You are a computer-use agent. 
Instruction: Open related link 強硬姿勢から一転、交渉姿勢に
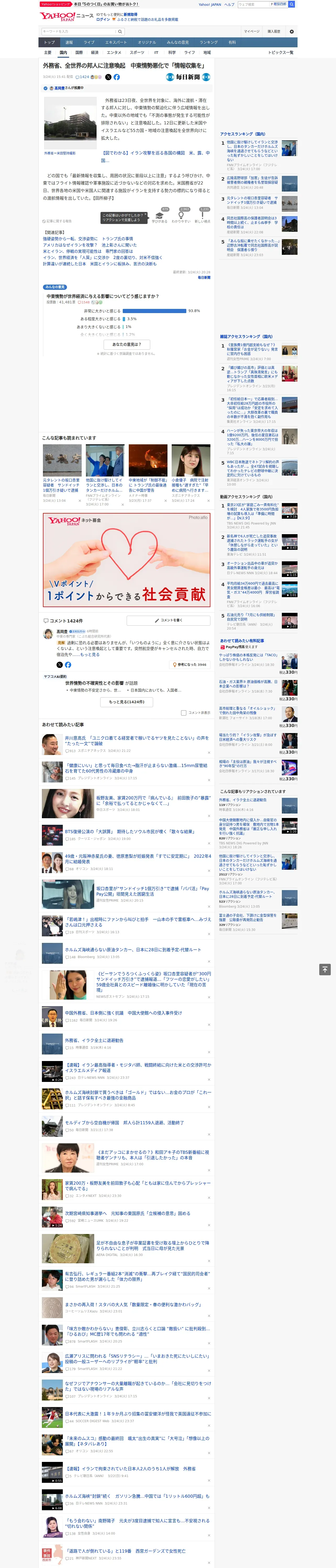coord(88,239)
